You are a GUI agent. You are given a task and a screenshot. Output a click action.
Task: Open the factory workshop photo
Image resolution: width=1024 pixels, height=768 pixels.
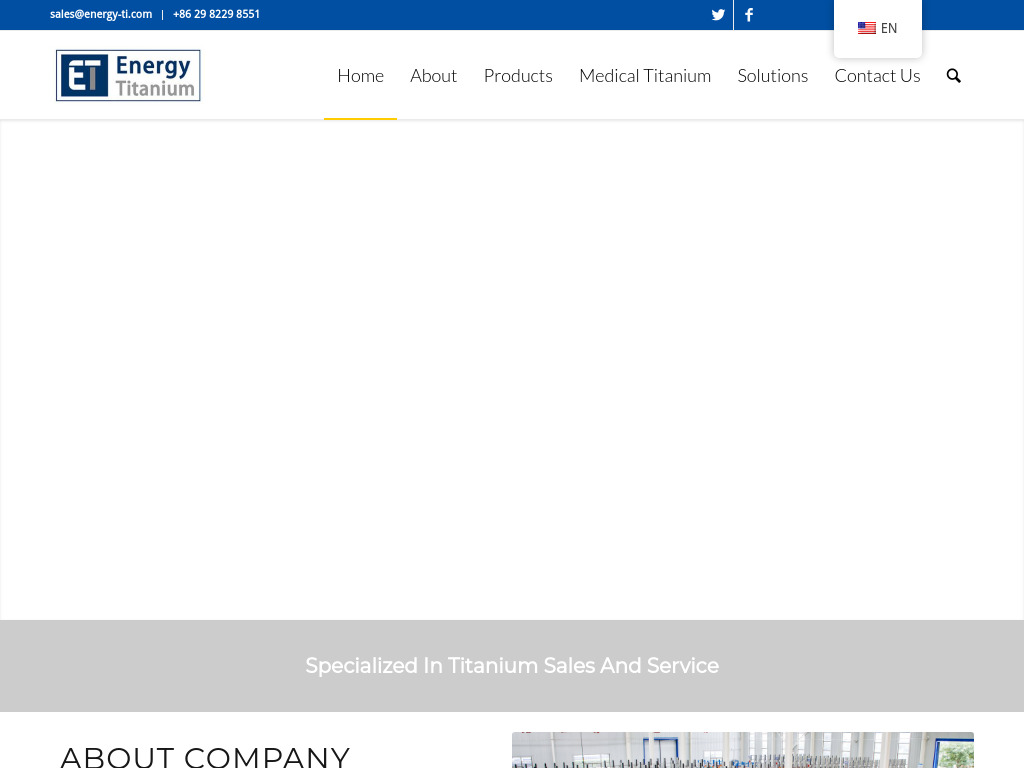click(743, 750)
